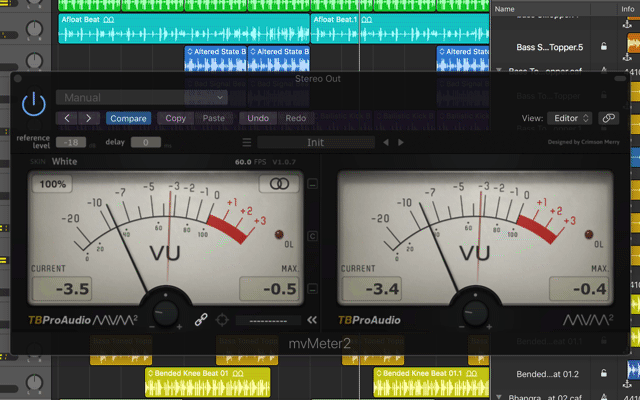Click the Paste button
The image size is (640, 400).
(x=213, y=118)
